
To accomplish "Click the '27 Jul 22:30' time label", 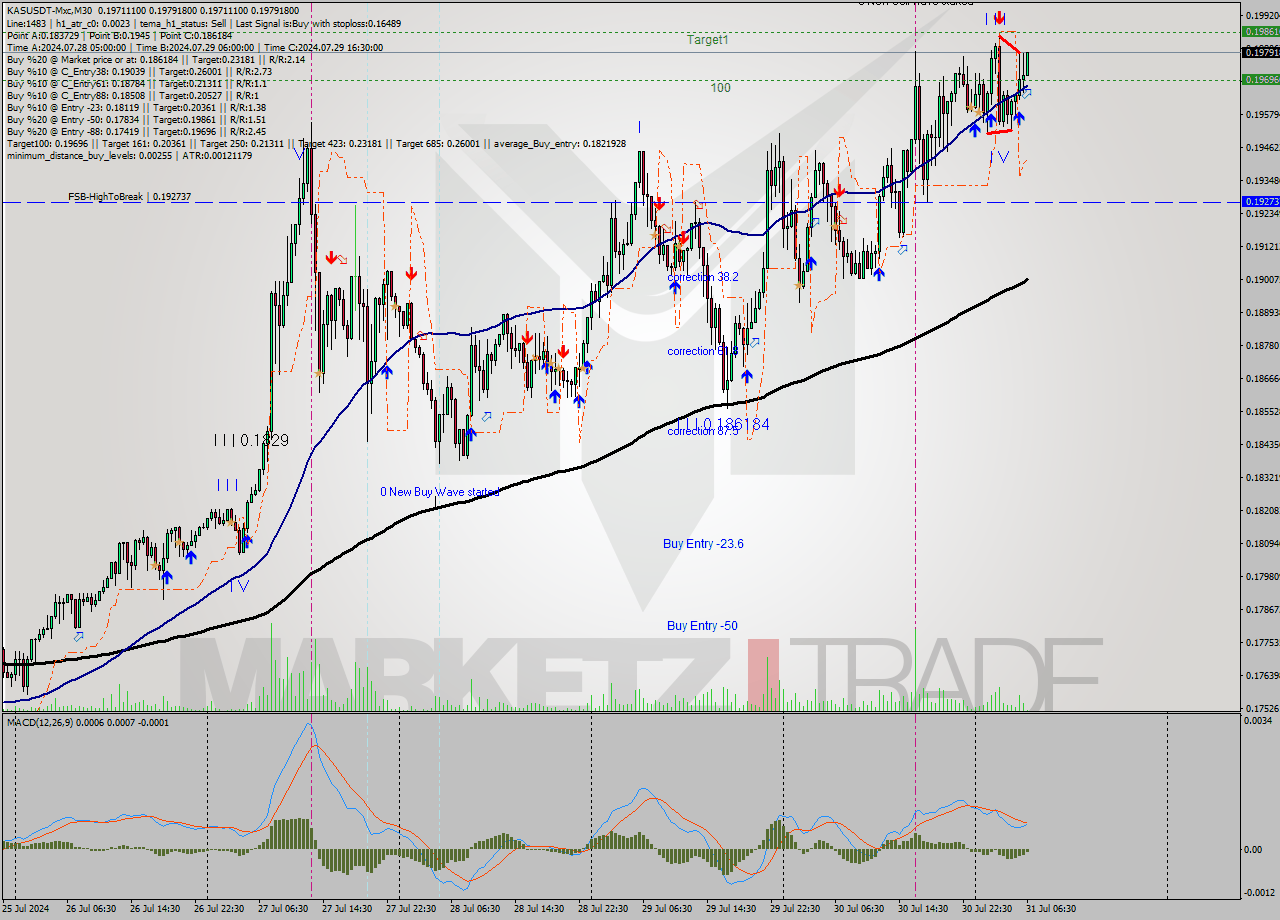I will pyautogui.click(x=411, y=909).
